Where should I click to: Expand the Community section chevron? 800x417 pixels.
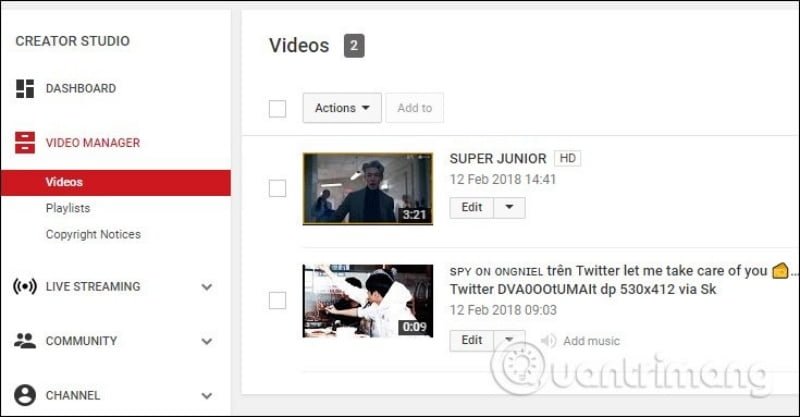(x=207, y=341)
